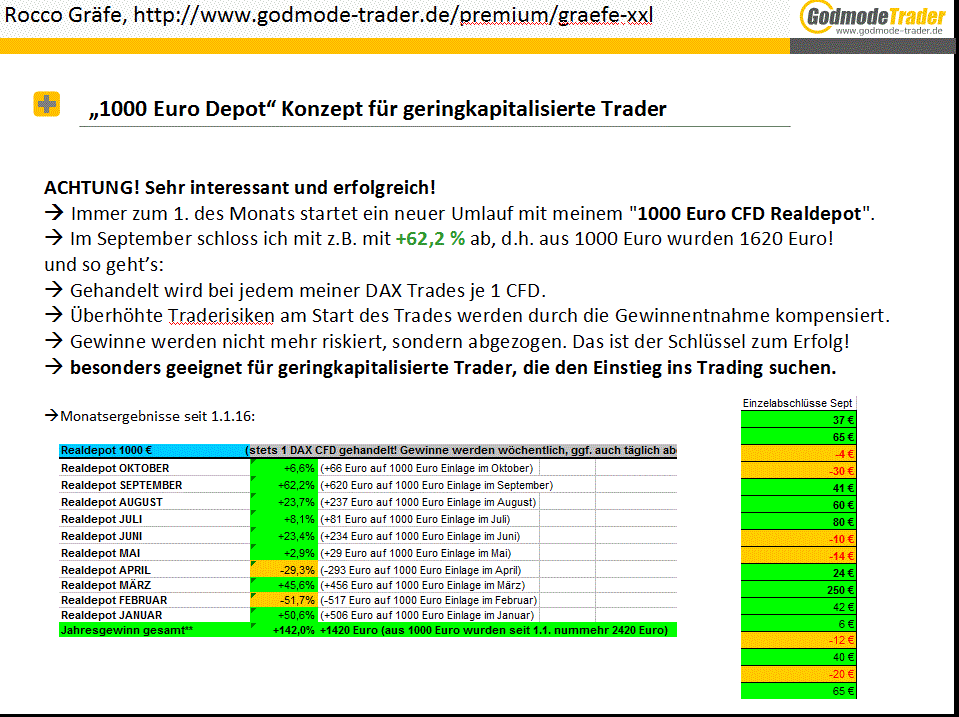This screenshot has height=717, width=959.
Task: Click "ACHTUNG! Sehr interessant und erfolgreich!"
Action: 240,187
